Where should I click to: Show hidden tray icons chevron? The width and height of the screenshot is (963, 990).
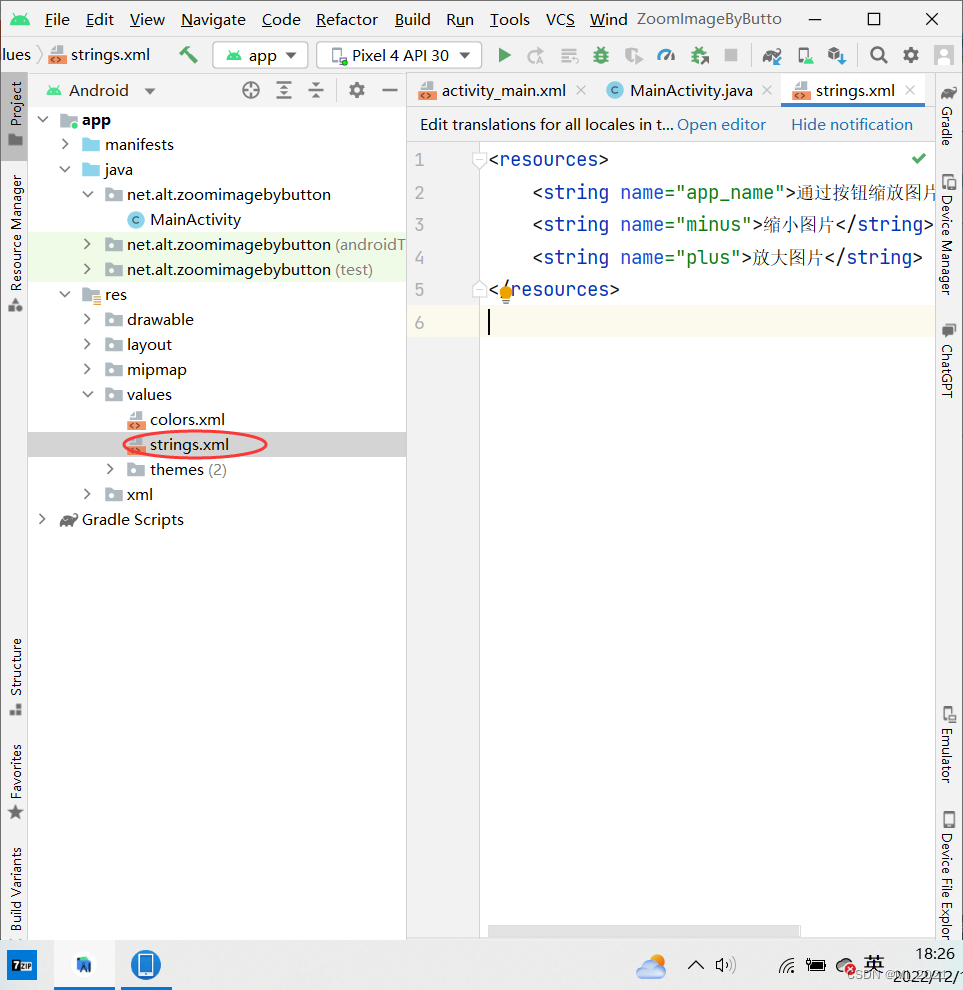point(695,965)
